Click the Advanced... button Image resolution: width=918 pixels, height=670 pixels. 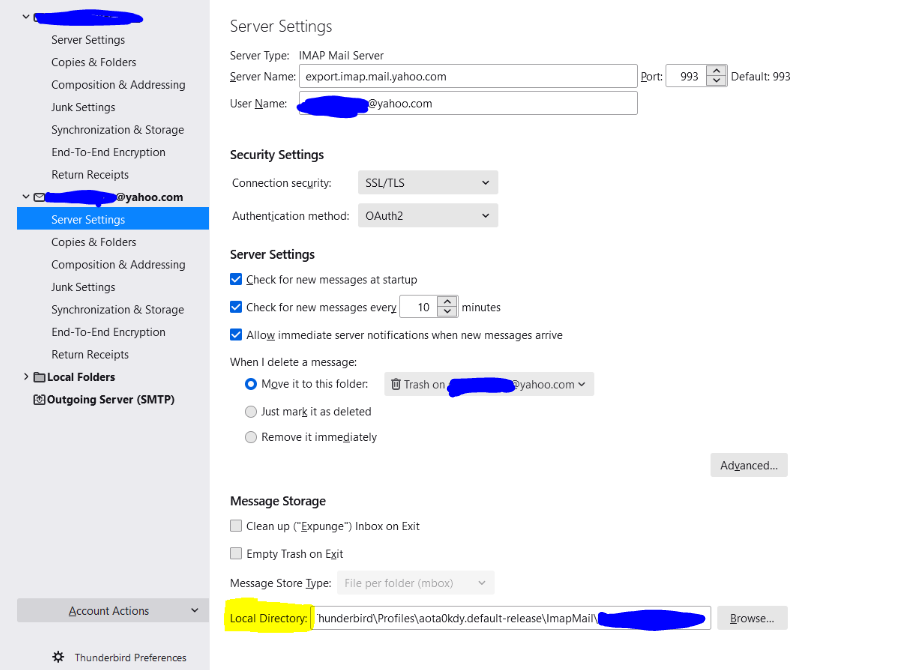[749, 466]
